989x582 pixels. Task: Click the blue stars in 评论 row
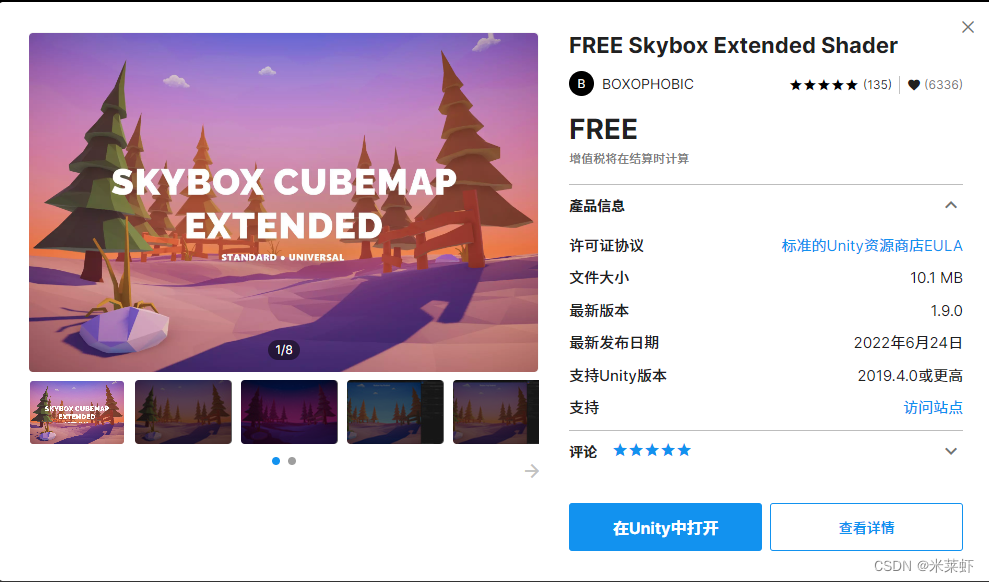coord(652,450)
